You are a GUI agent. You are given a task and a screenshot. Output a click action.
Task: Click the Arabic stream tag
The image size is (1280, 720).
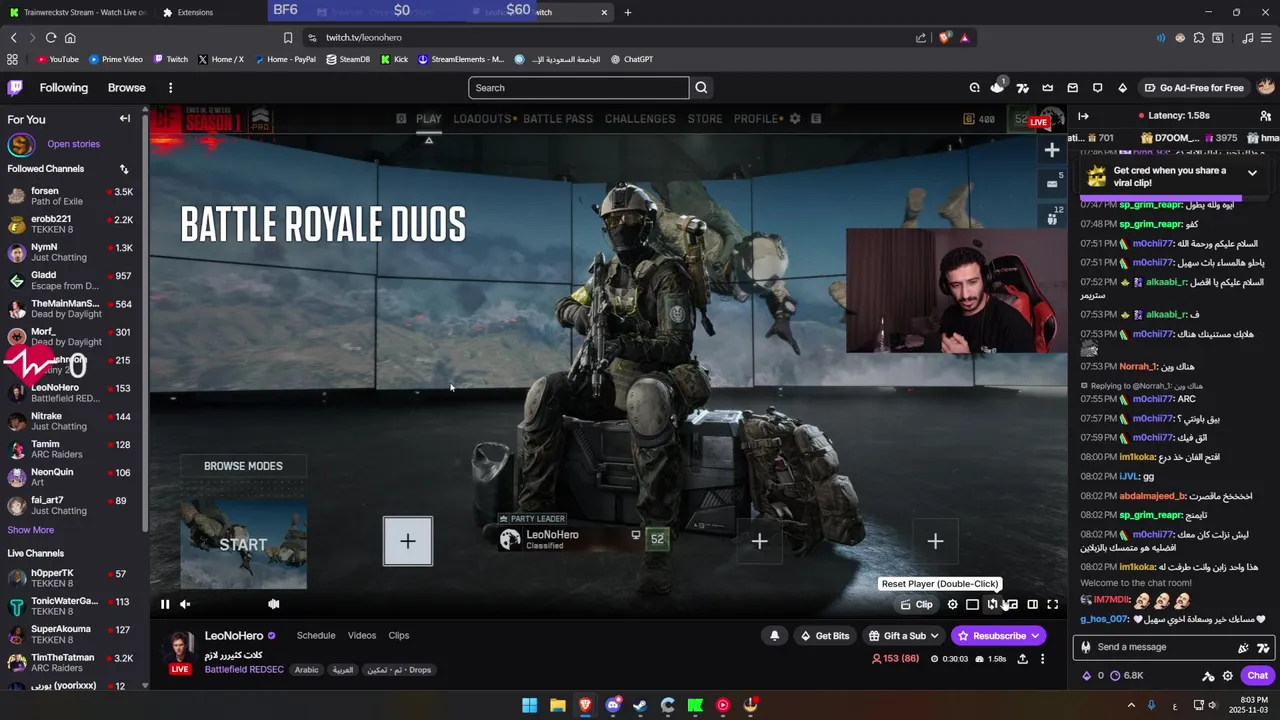point(306,670)
